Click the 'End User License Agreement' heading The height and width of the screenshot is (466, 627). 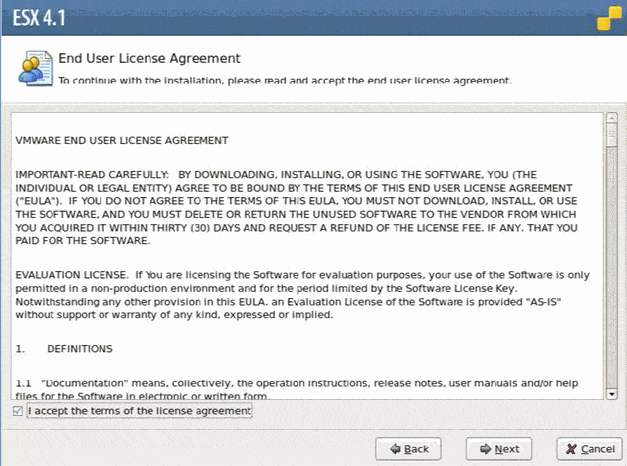[149, 59]
